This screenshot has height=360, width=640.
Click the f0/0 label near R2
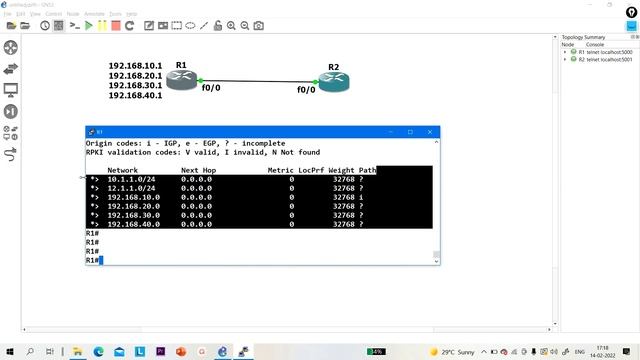point(306,90)
